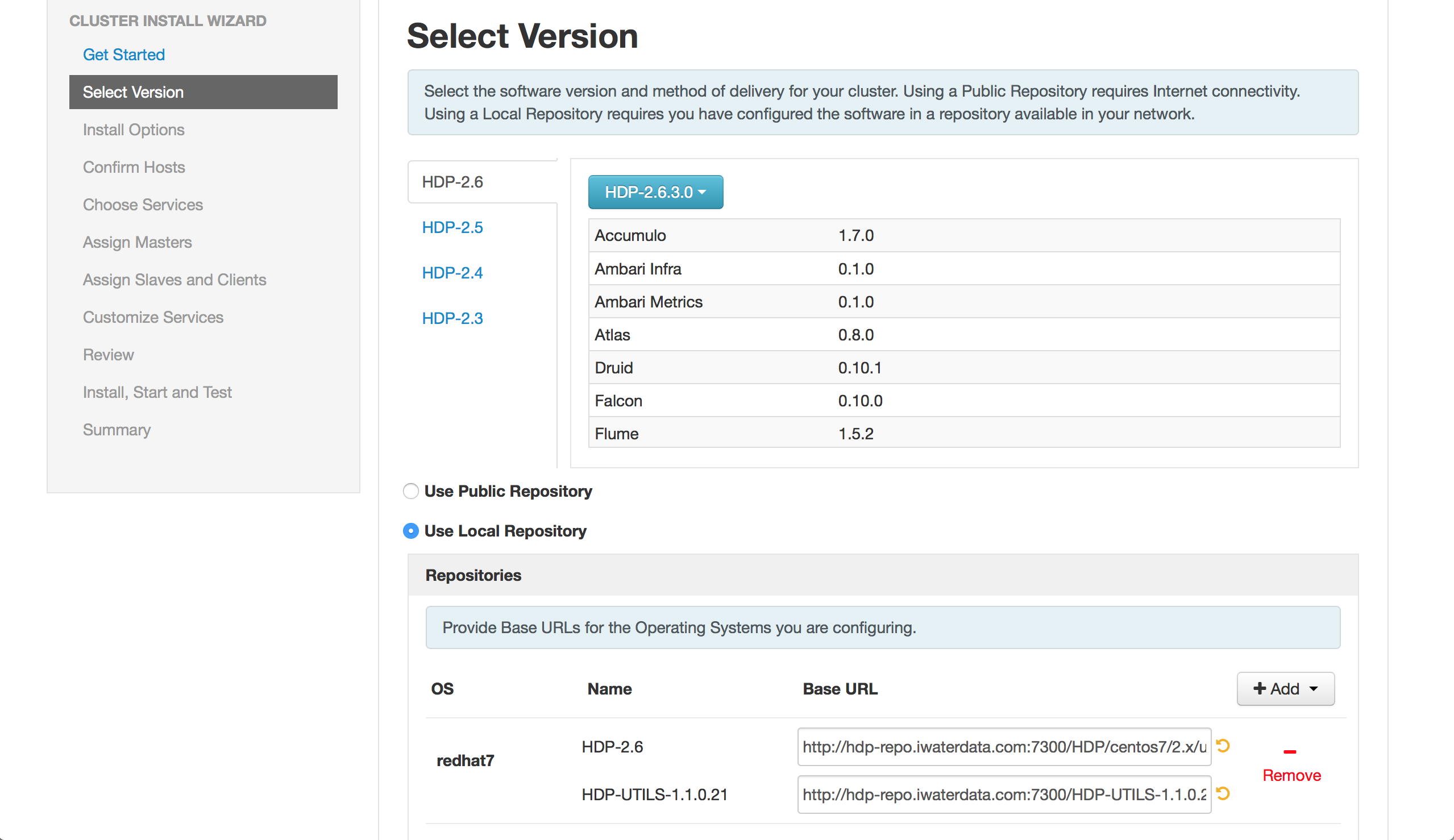Switch to the HDP-2.4 stack tab

click(x=452, y=273)
